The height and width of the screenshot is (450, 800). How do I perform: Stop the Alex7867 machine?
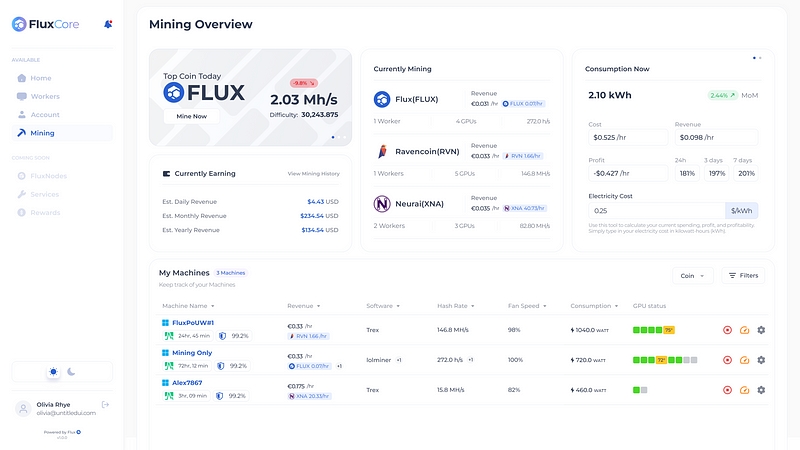click(728, 390)
